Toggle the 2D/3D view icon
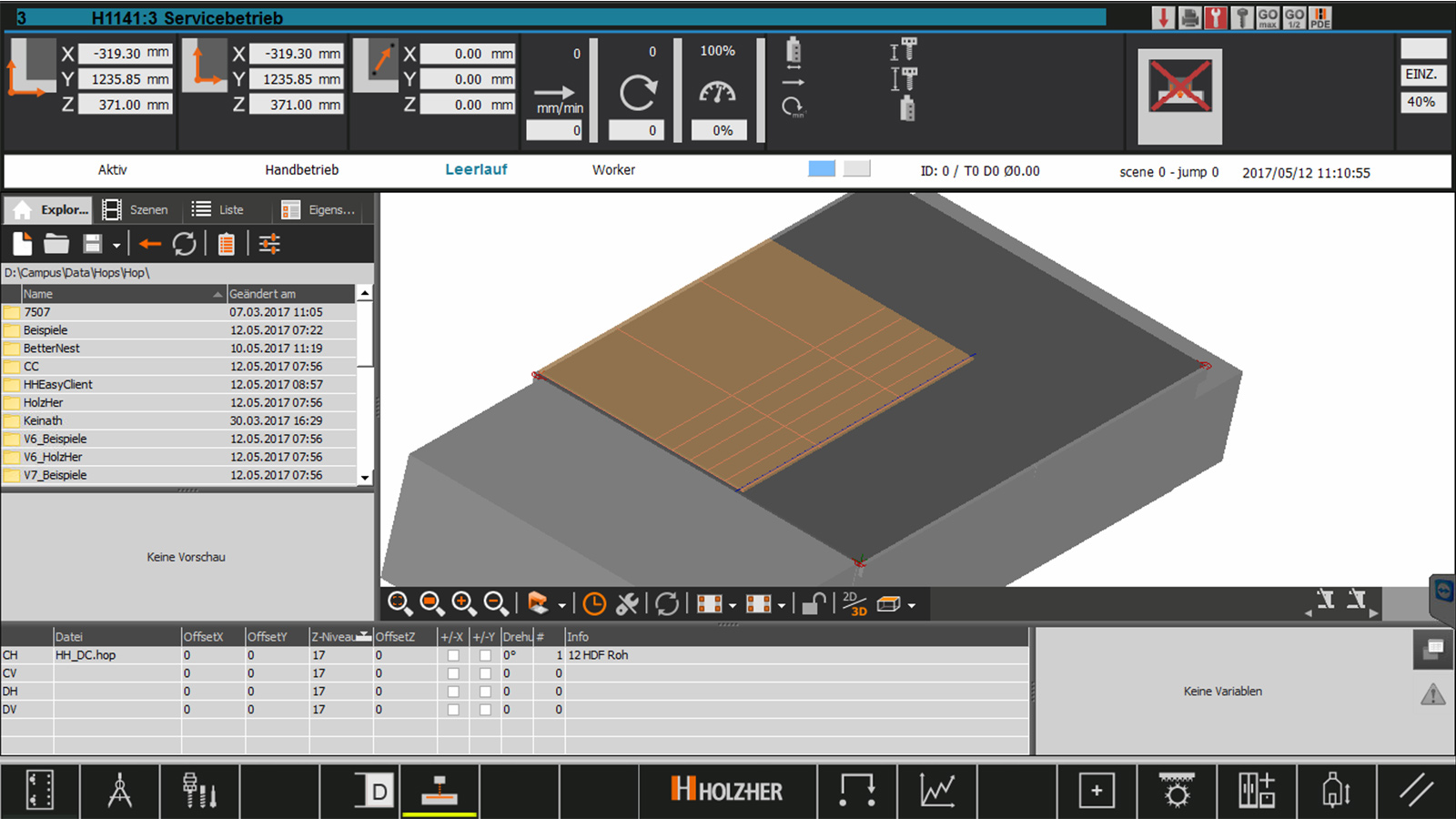This screenshot has width=1456, height=819. coord(854,604)
